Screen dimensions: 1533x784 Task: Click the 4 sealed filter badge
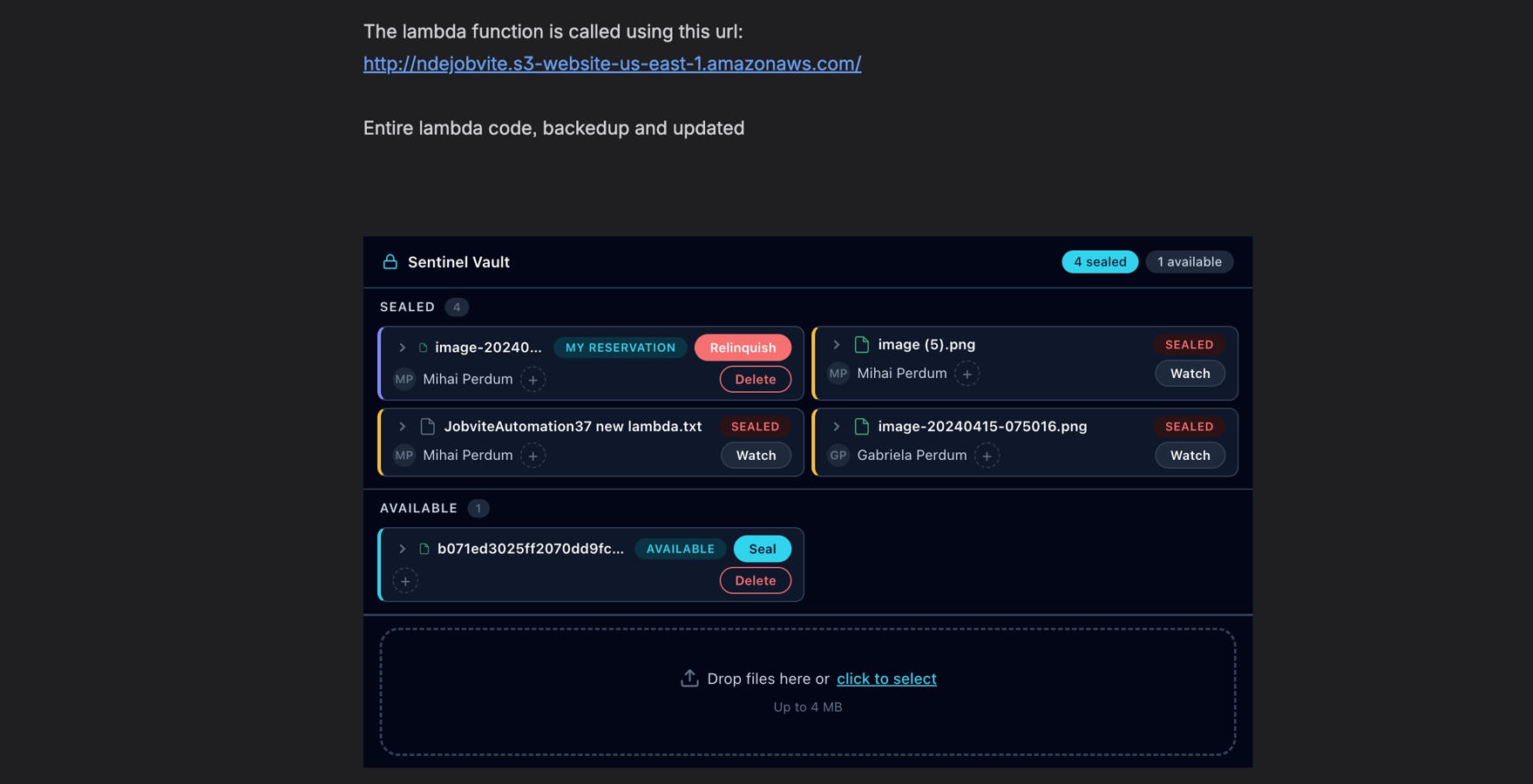pyautogui.click(x=1099, y=261)
